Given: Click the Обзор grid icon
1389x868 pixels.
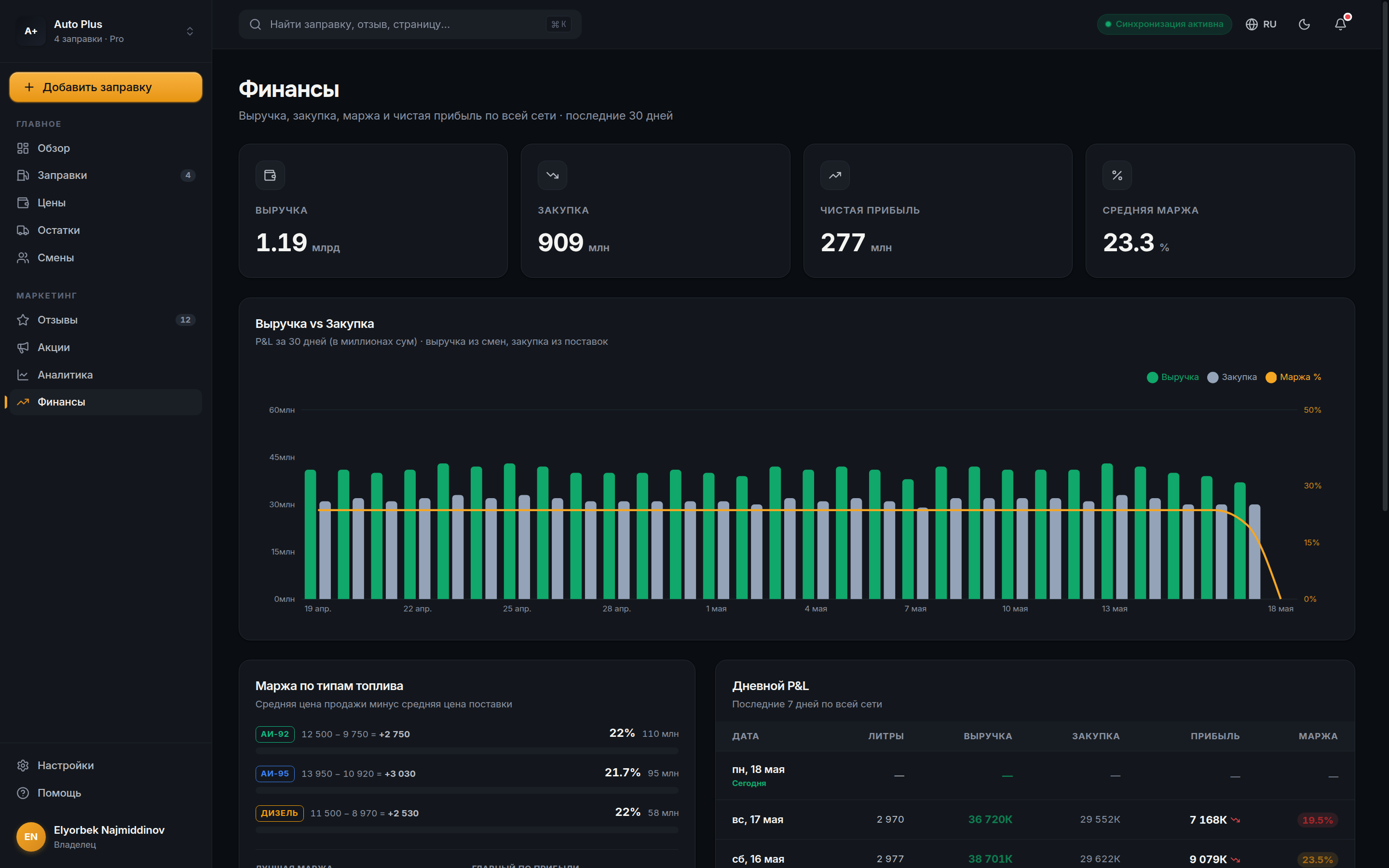Looking at the screenshot, I should [23, 148].
